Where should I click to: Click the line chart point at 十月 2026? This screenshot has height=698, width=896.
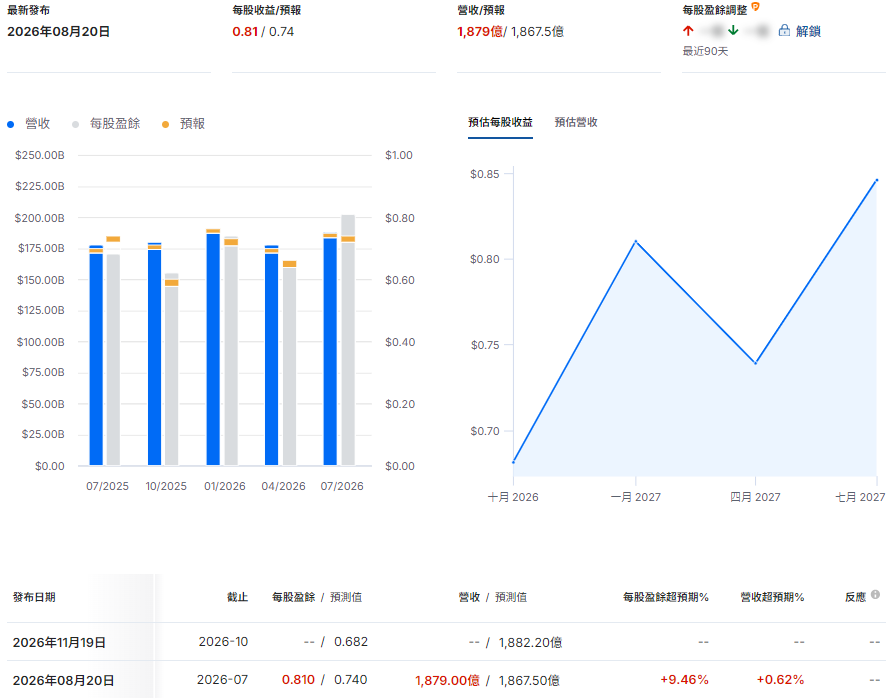pos(514,462)
